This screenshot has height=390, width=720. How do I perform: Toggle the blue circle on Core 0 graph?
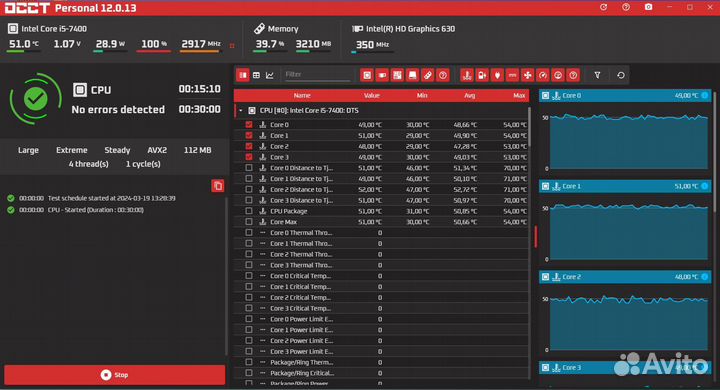[x=704, y=96]
